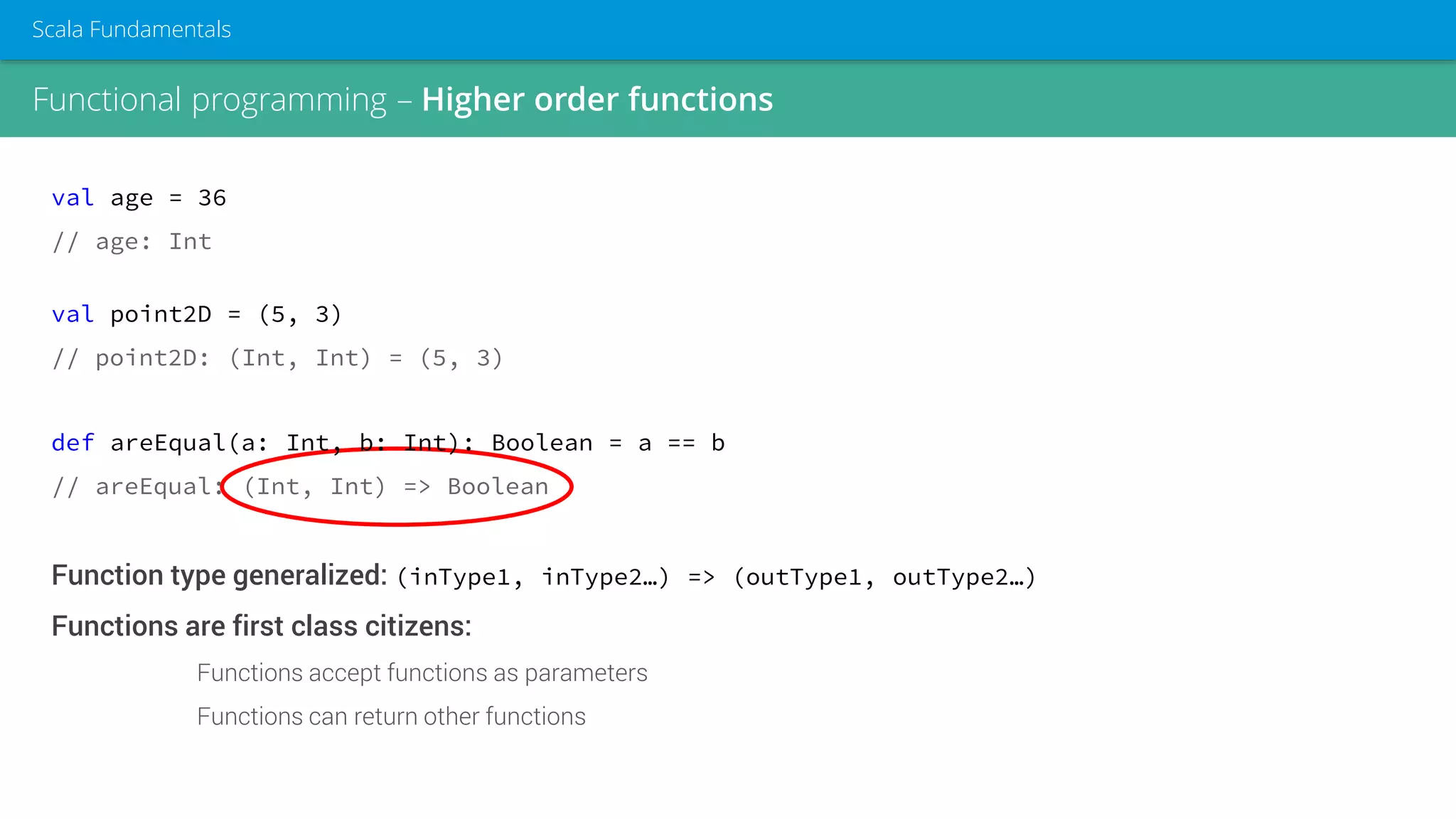Click the '// age: Int' comment

pos(132,242)
